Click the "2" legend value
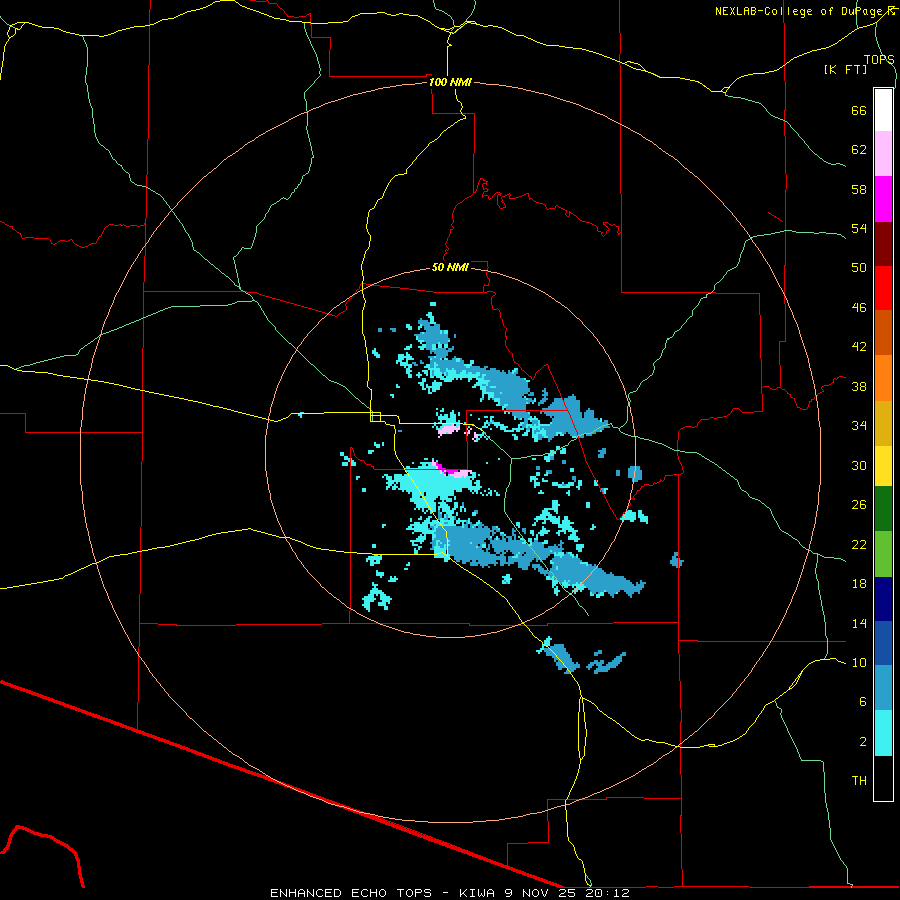Image resolution: width=900 pixels, height=900 pixels. pyautogui.click(x=863, y=742)
